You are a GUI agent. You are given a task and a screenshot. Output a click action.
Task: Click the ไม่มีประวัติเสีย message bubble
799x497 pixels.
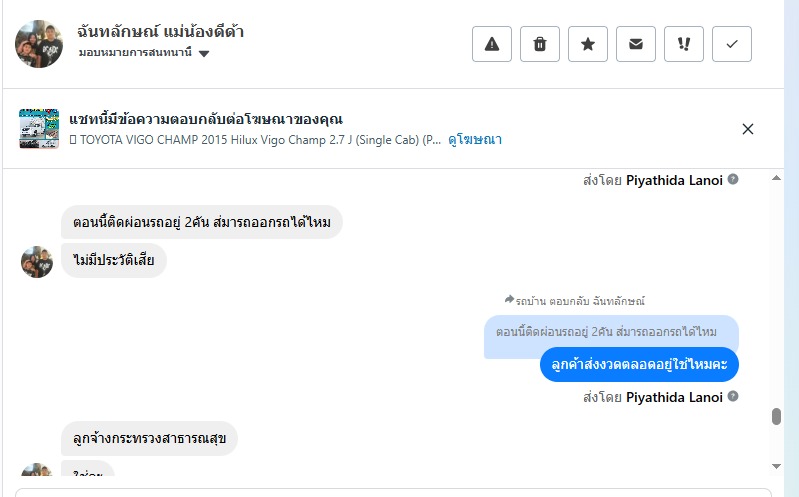pyautogui.click(x=114, y=260)
